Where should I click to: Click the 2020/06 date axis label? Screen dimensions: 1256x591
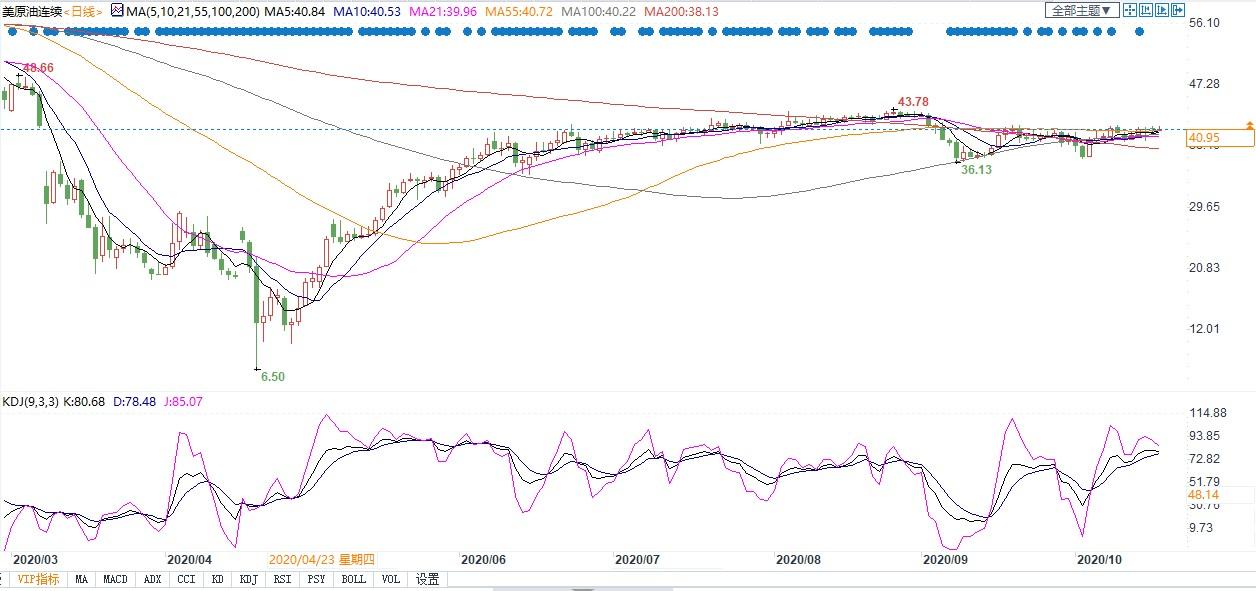(x=482, y=560)
